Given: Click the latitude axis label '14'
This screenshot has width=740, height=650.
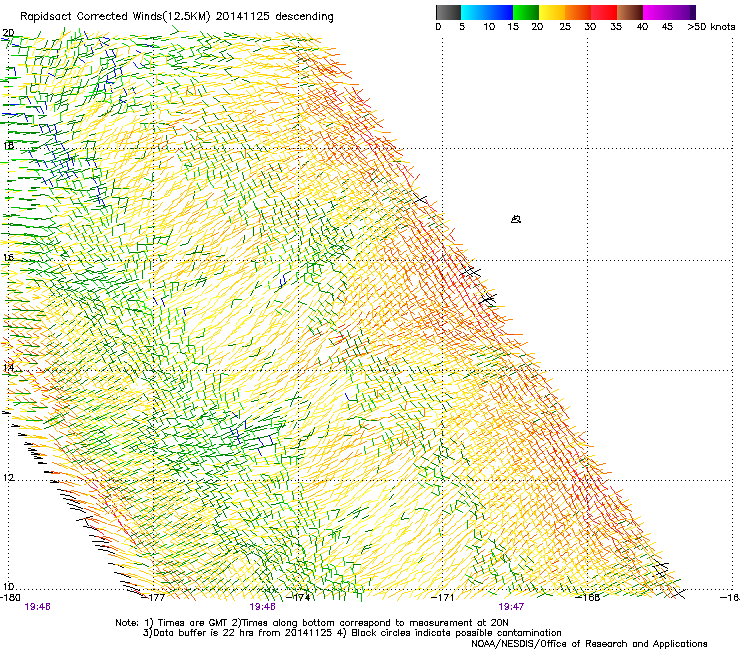Looking at the screenshot, I should (8, 368).
